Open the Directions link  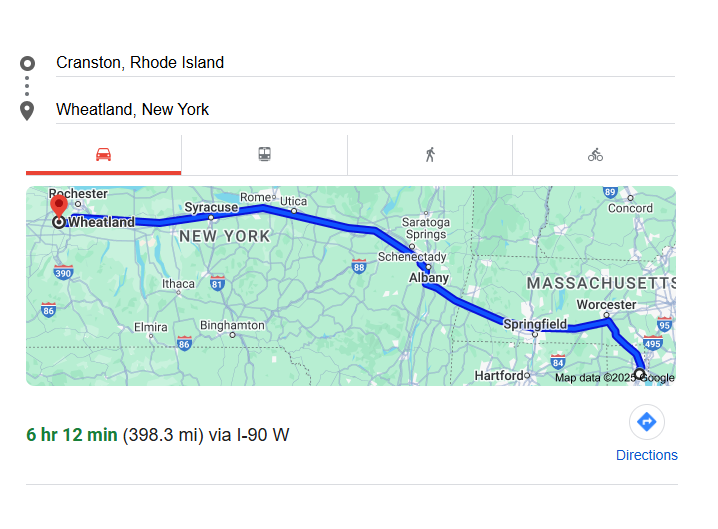pos(646,455)
